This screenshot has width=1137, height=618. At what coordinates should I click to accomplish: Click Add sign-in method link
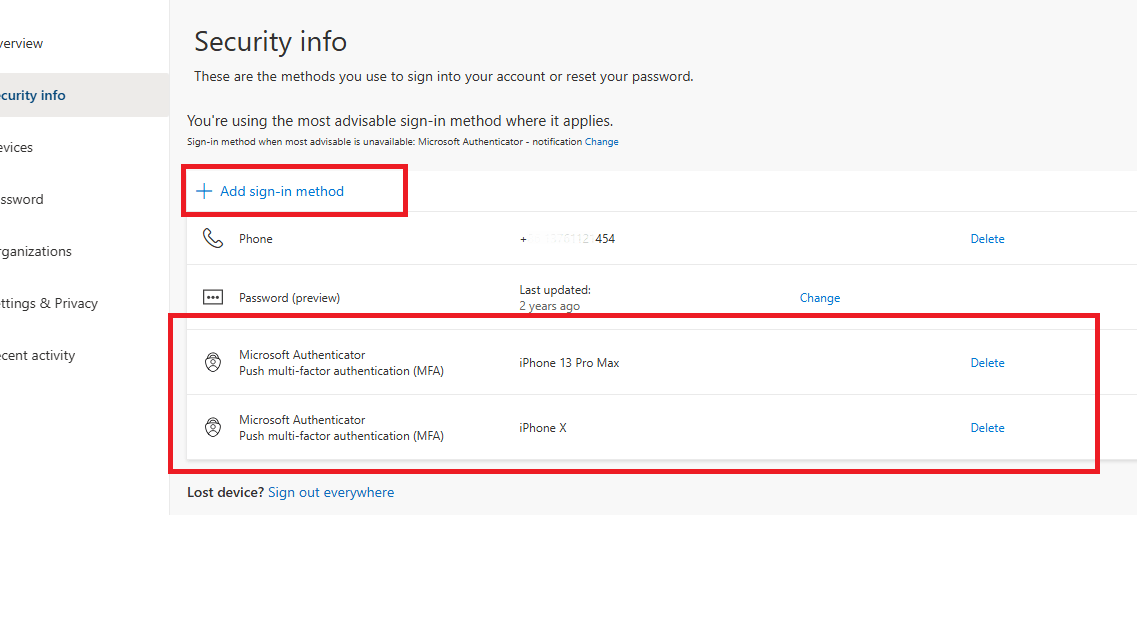pyautogui.click(x=281, y=191)
